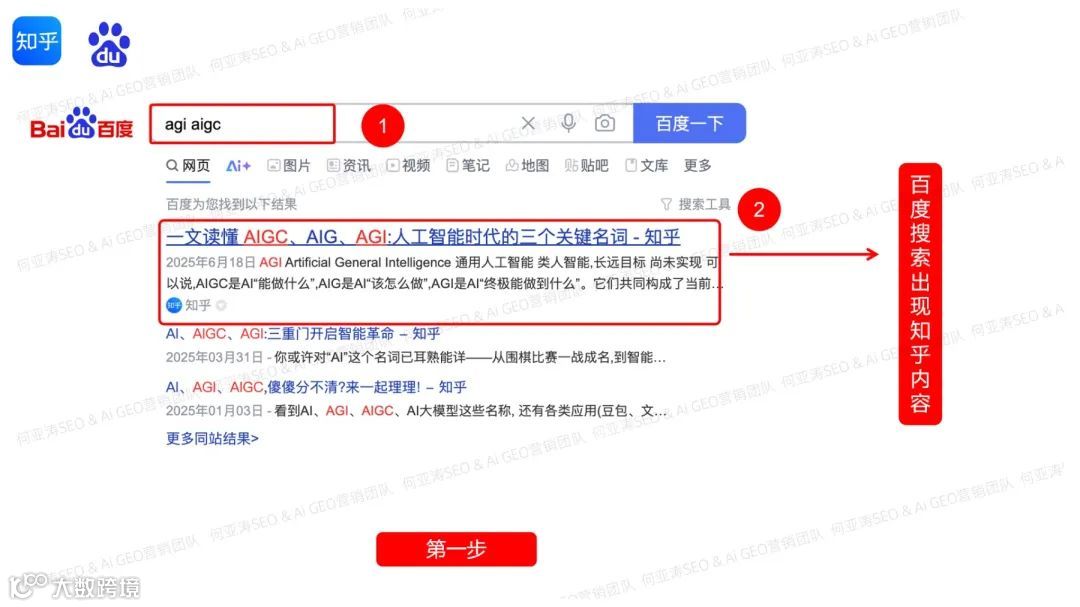Screen dimensions: 1080x607
Task: Clear the search query with X icon
Action: tap(528, 123)
